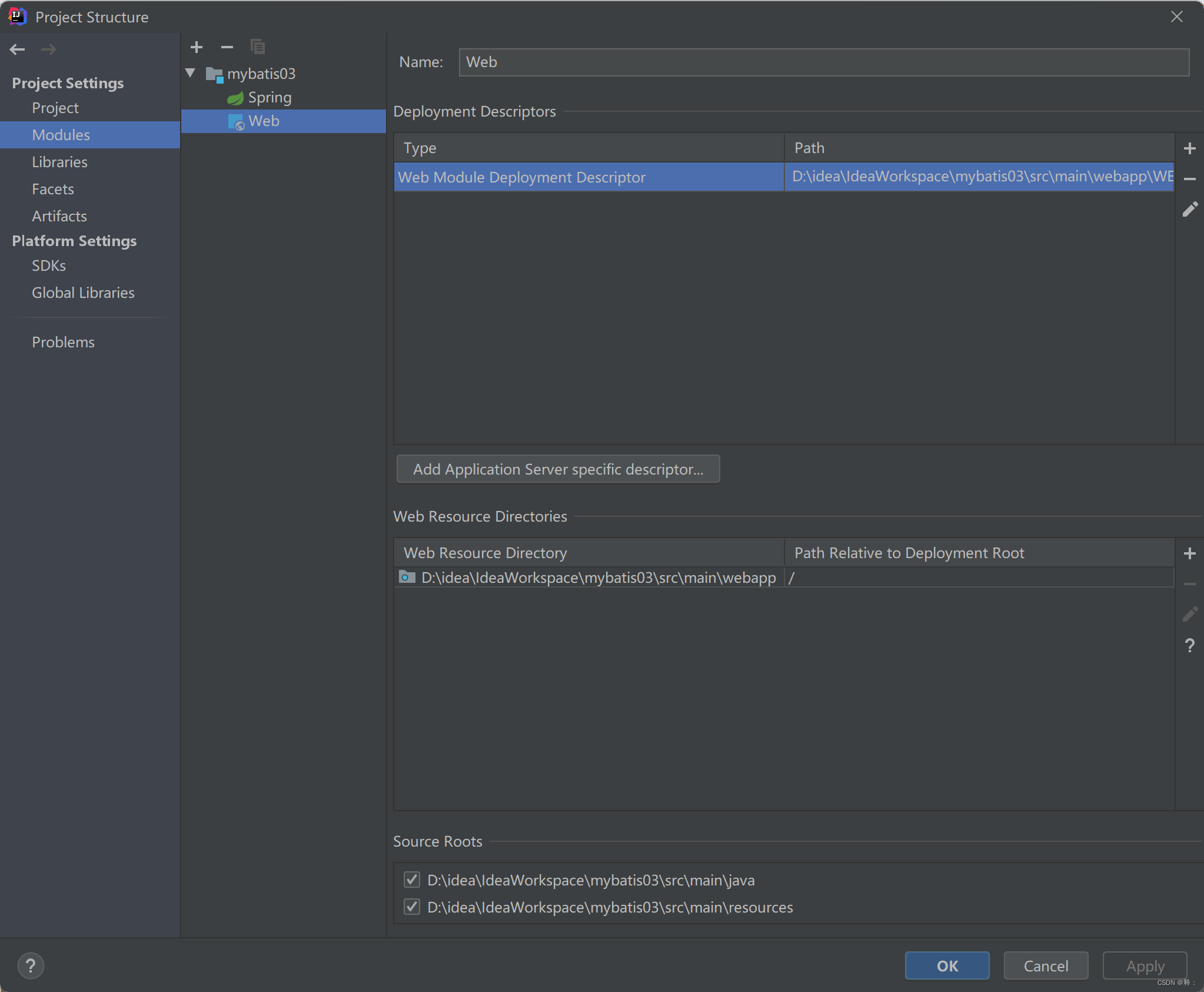Toggle the src\main\java source root checkbox

pyautogui.click(x=412, y=880)
